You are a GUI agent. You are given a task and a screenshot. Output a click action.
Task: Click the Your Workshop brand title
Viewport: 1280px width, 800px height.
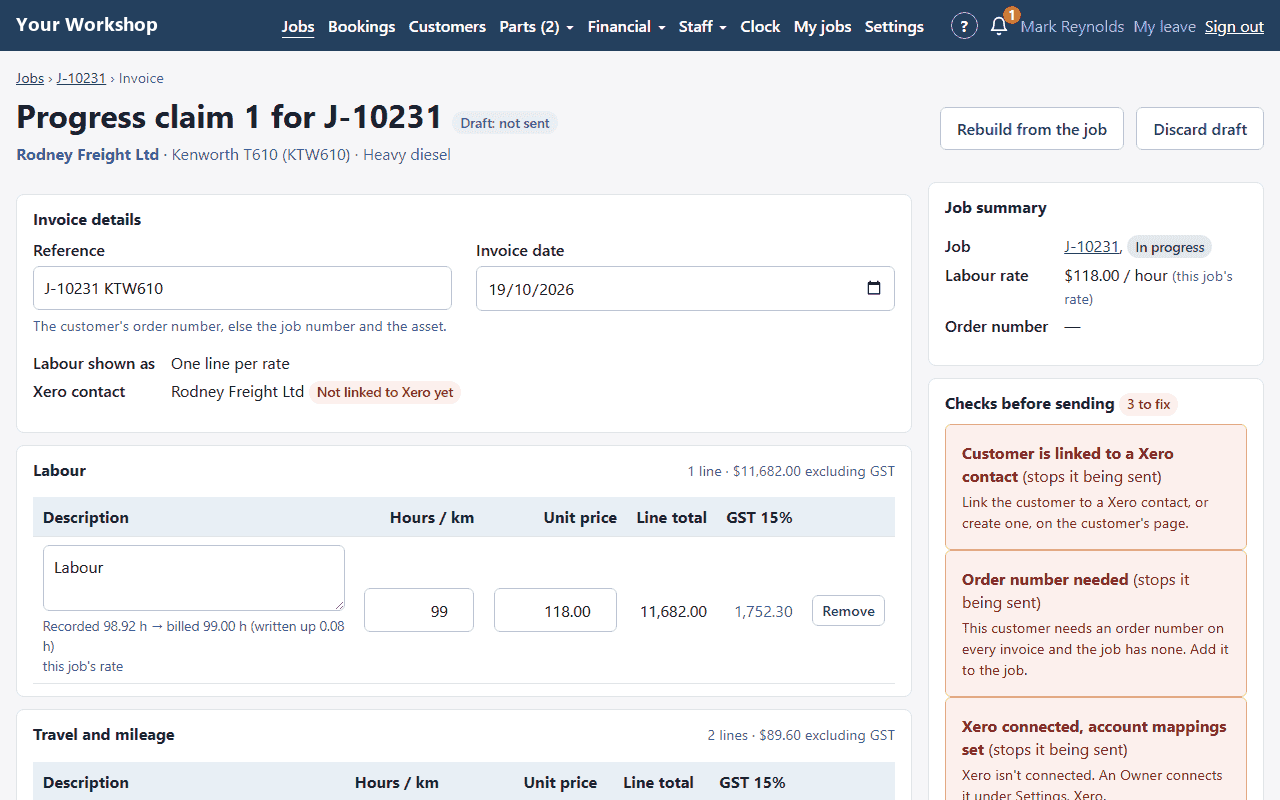pyautogui.click(x=87, y=25)
